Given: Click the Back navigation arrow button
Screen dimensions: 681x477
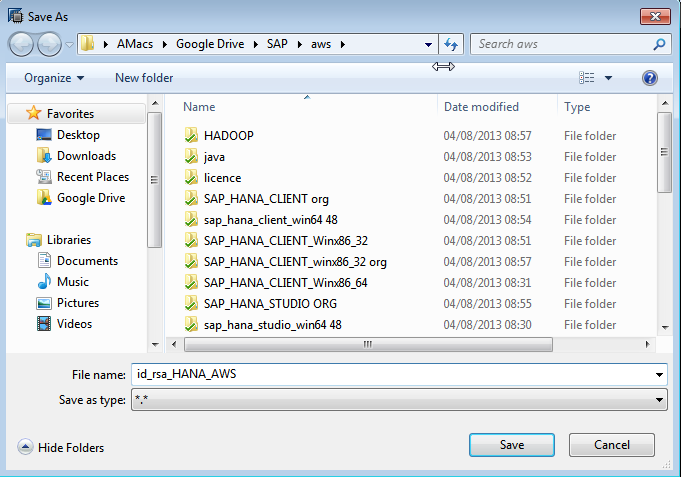Looking at the screenshot, I should point(20,44).
